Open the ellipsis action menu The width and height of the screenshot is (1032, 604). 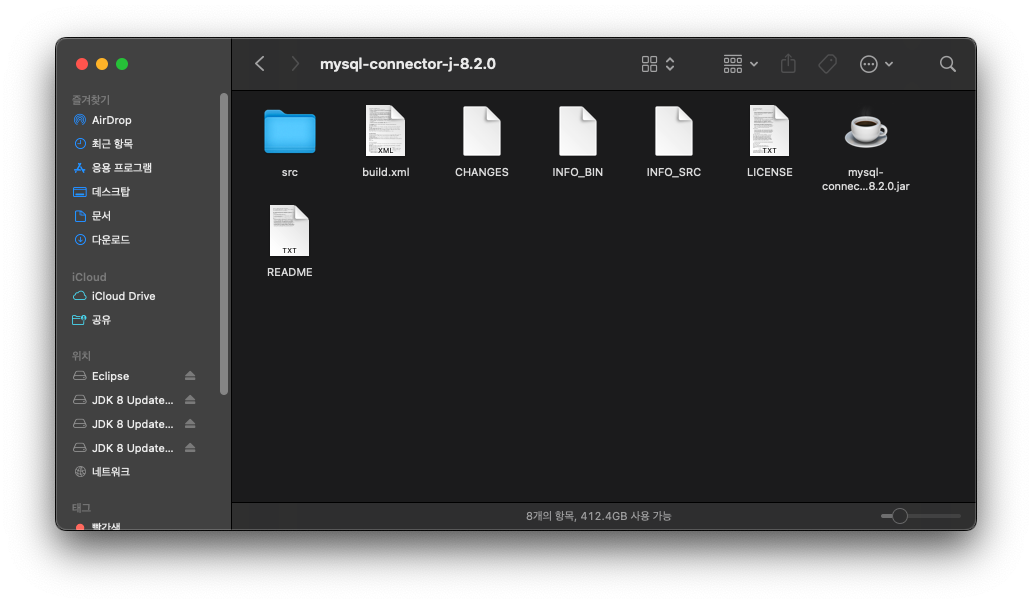coord(876,64)
